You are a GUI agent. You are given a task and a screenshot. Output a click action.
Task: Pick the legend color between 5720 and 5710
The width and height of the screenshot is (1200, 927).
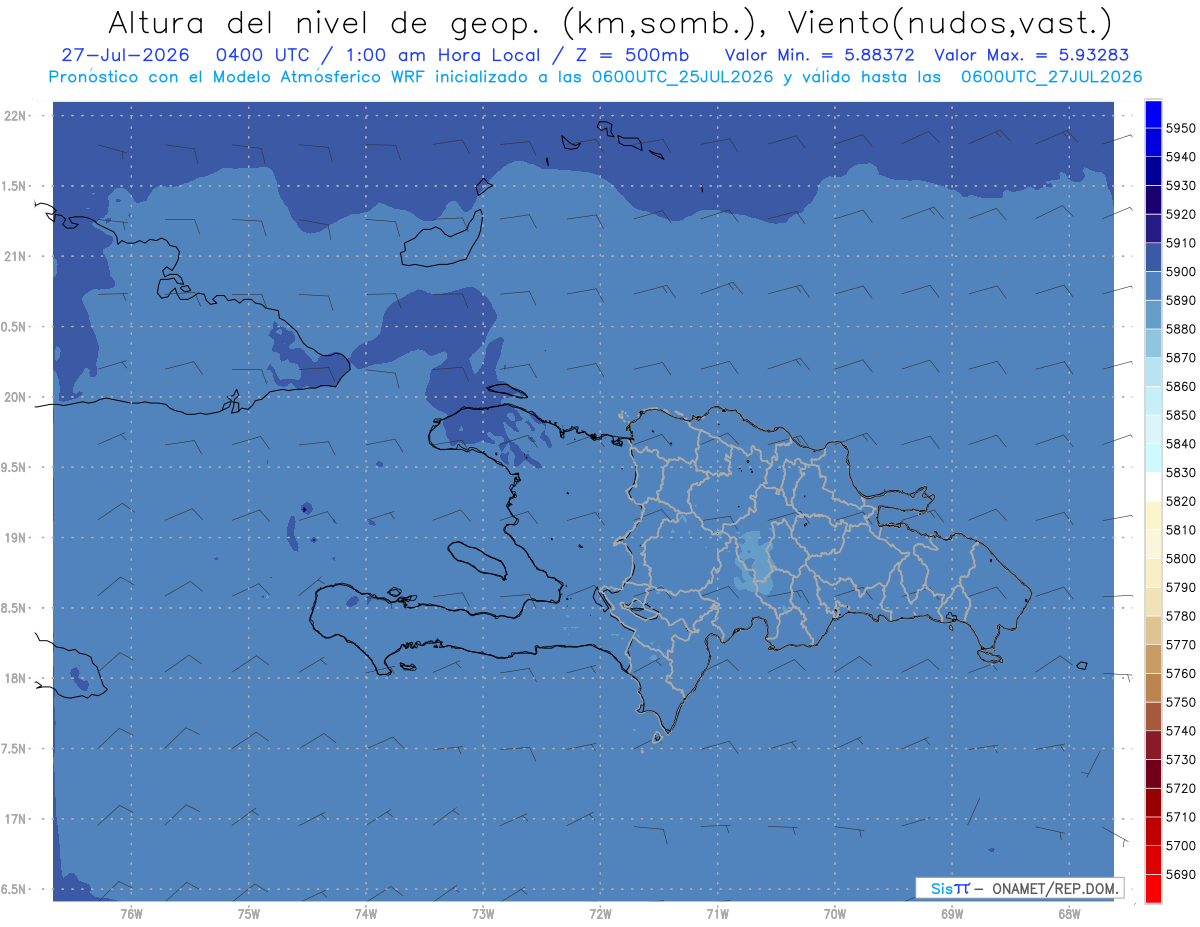pos(1153,802)
